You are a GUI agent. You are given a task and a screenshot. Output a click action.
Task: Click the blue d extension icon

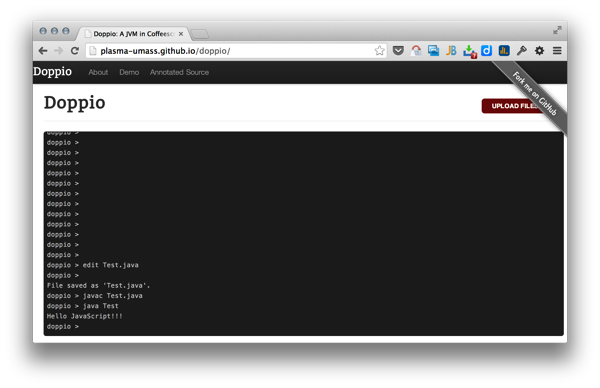pos(486,51)
